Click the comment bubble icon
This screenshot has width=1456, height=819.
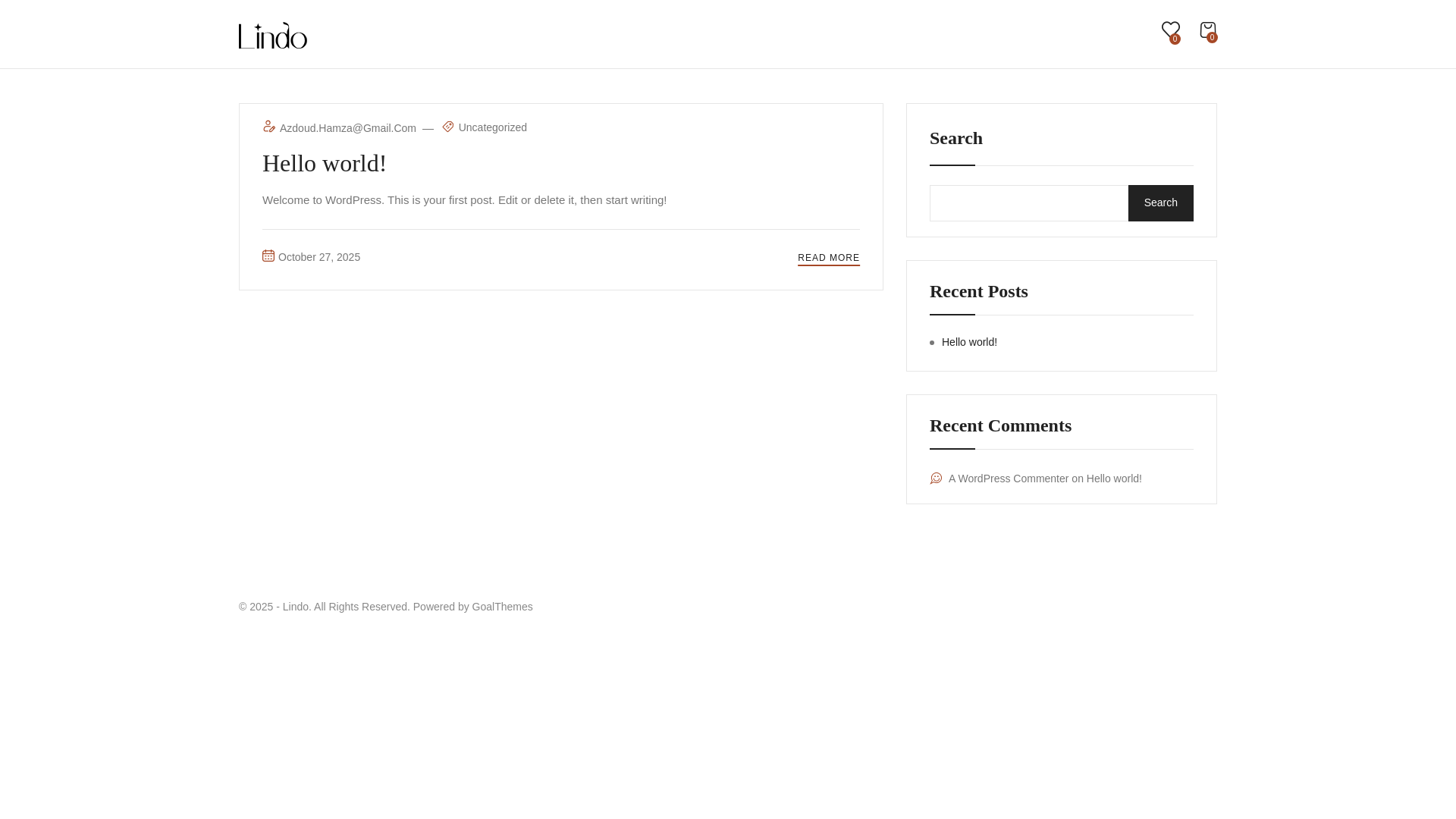coord(937,479)
